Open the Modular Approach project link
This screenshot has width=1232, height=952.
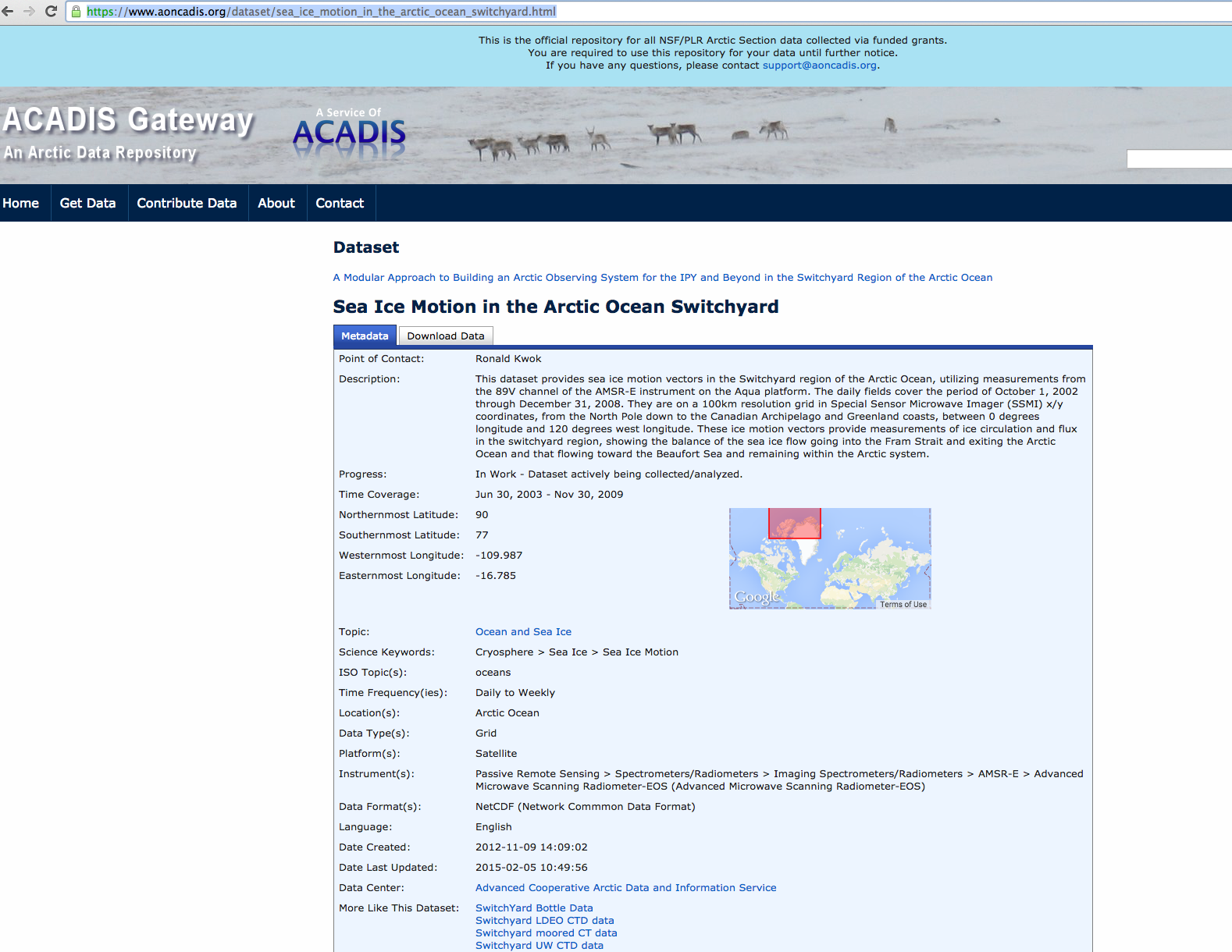tap(662, 278)
